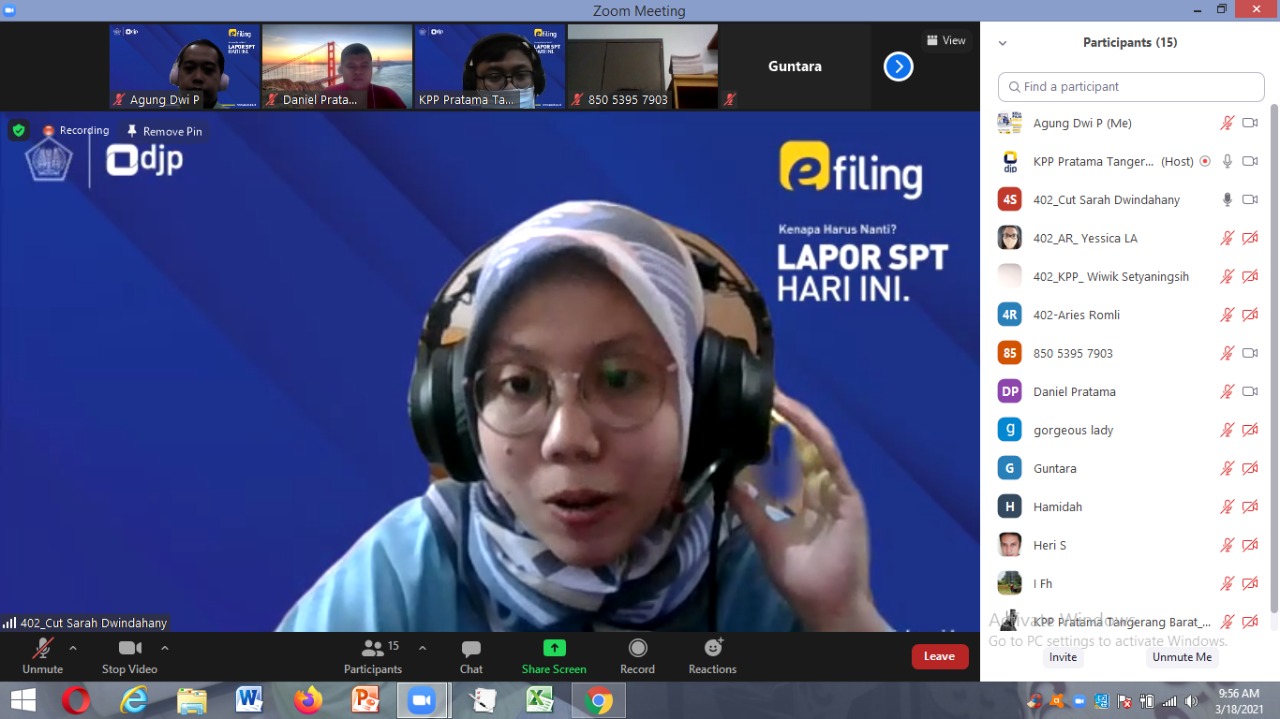Collapse the Participants panel chevron
Screen dimensions: 1280x719
[1002, 43]
